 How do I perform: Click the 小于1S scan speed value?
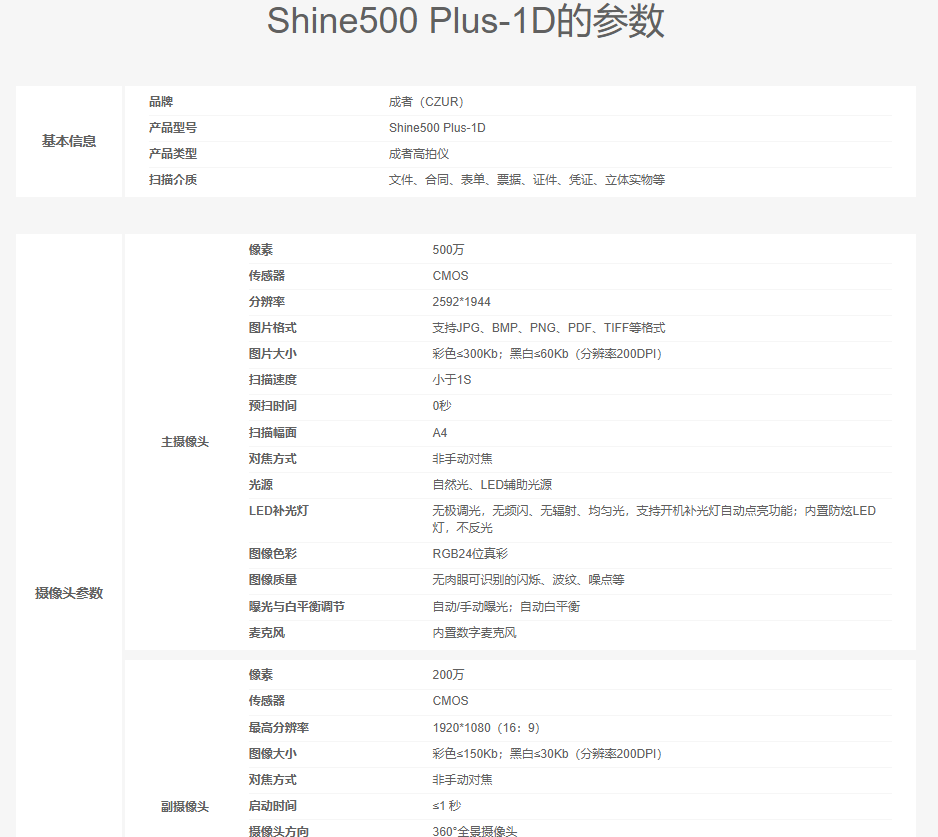pyautogui.click(x=452, y=380)
